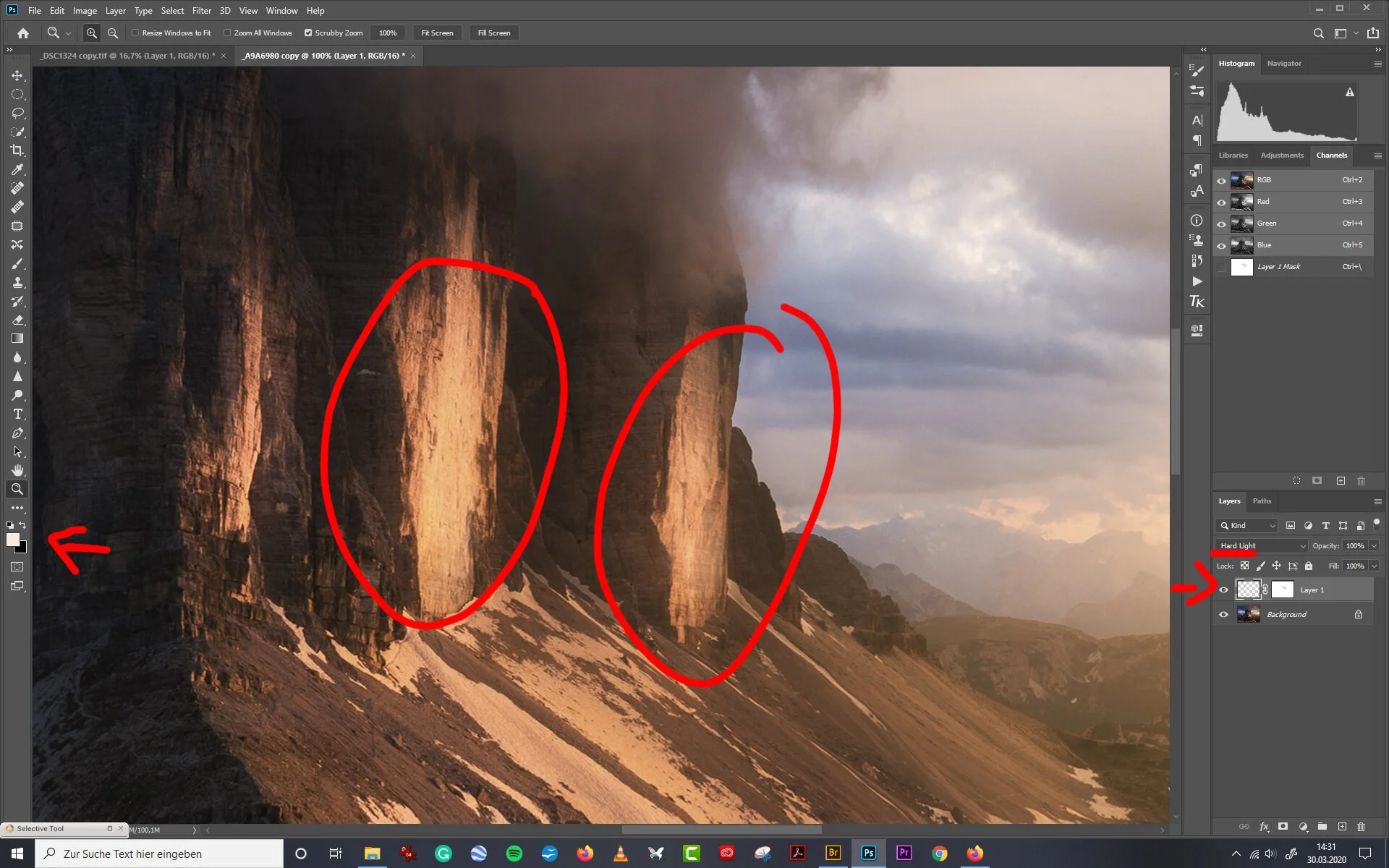Viewport: 1389px width, 868px height.
Task: Open the Hard Light blend mode dropdown
Action: point(1262,545)
